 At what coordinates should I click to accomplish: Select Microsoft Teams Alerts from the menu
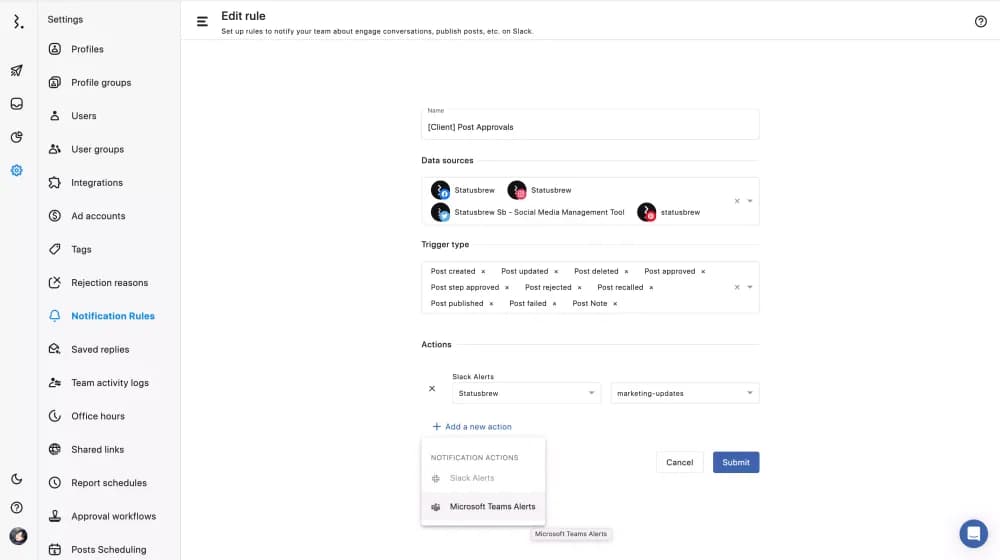(492, 507)
